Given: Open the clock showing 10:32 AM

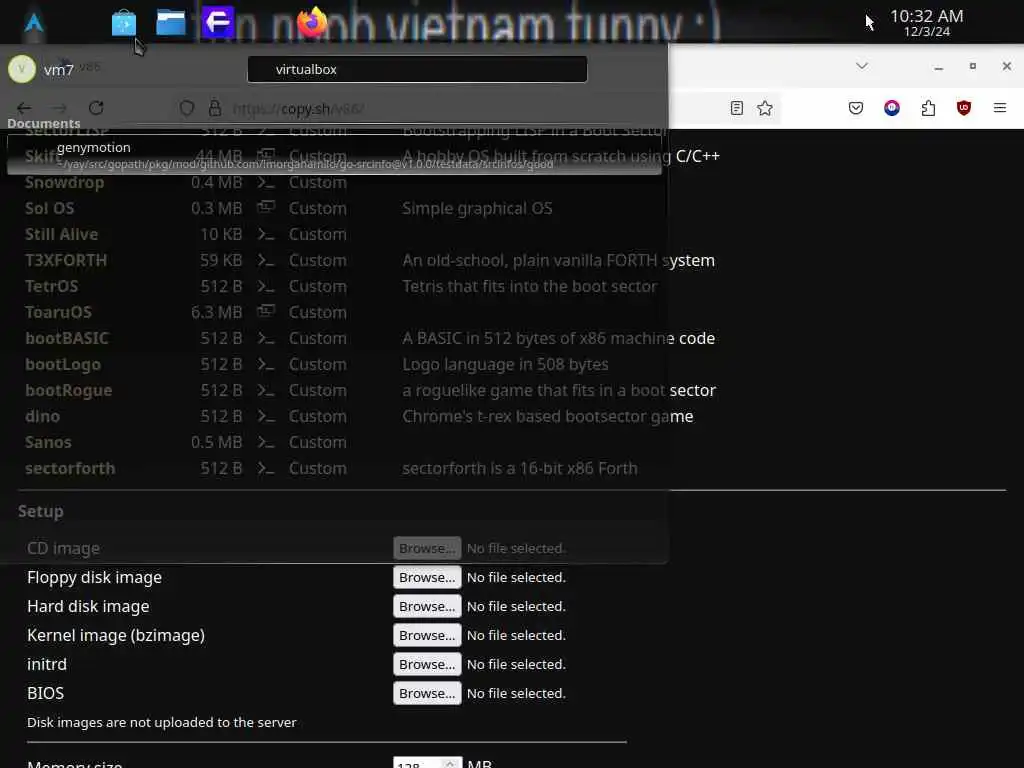Looking at the screenshot, I should click(926, 22).
